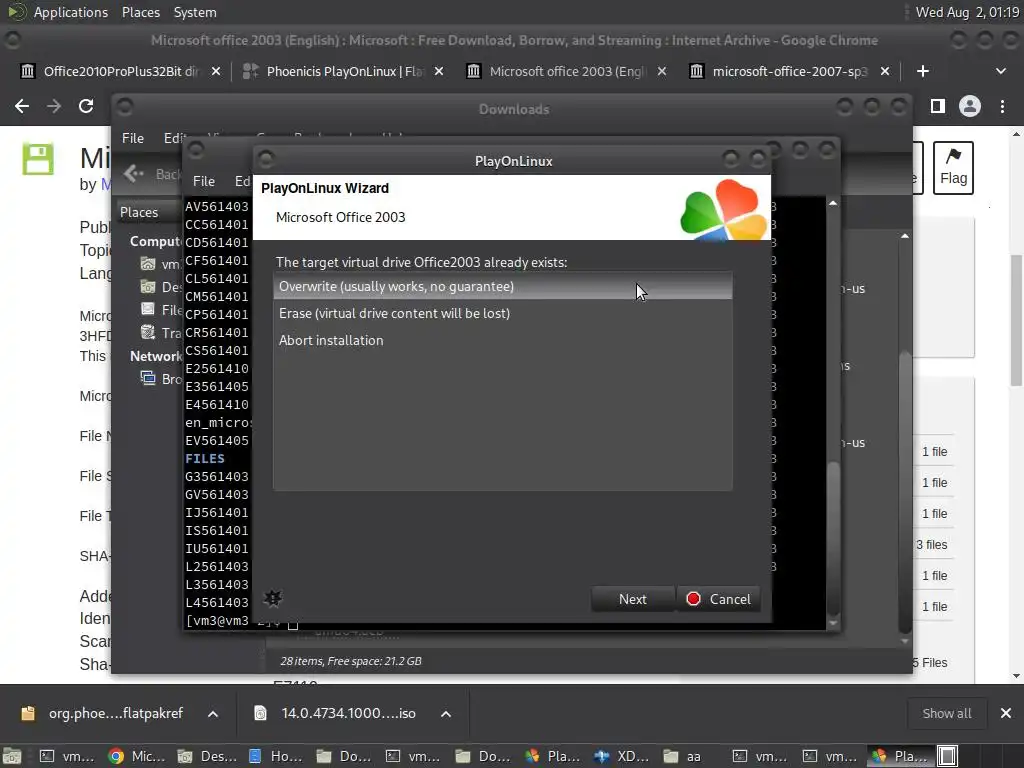Select Erase (virtual drive content will be lost)
Image resolution: width=1024 pixels, height=768 pixels.
coord(502,313)
